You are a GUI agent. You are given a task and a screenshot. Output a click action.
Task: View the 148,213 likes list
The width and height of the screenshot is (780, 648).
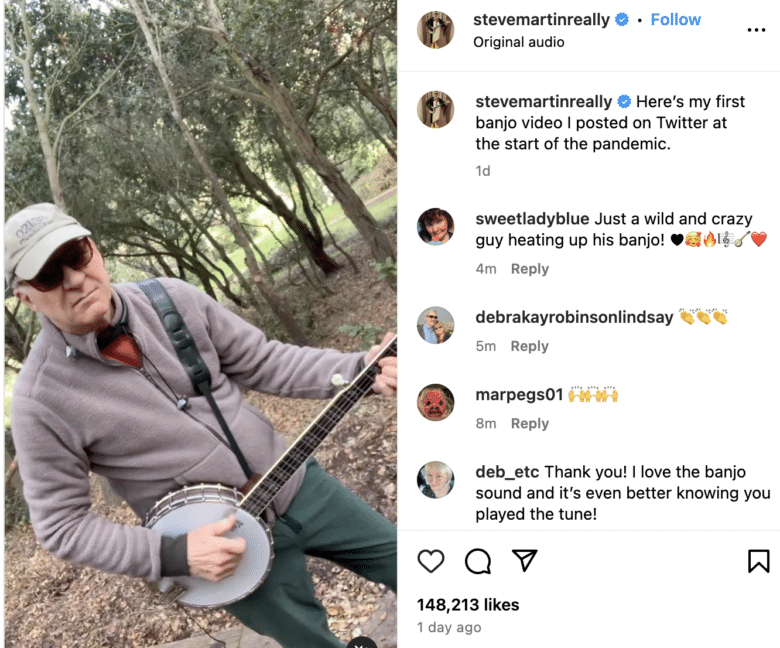click(468, 604)
